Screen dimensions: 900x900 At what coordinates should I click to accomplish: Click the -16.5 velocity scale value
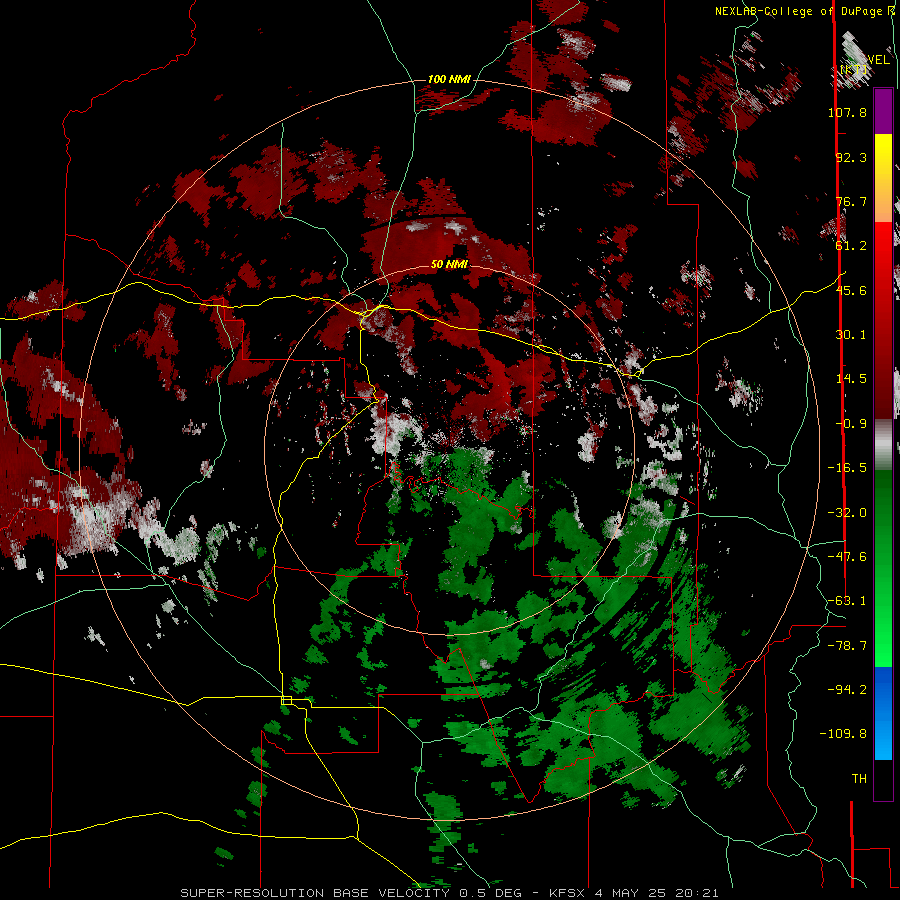(x=847, y=468)
